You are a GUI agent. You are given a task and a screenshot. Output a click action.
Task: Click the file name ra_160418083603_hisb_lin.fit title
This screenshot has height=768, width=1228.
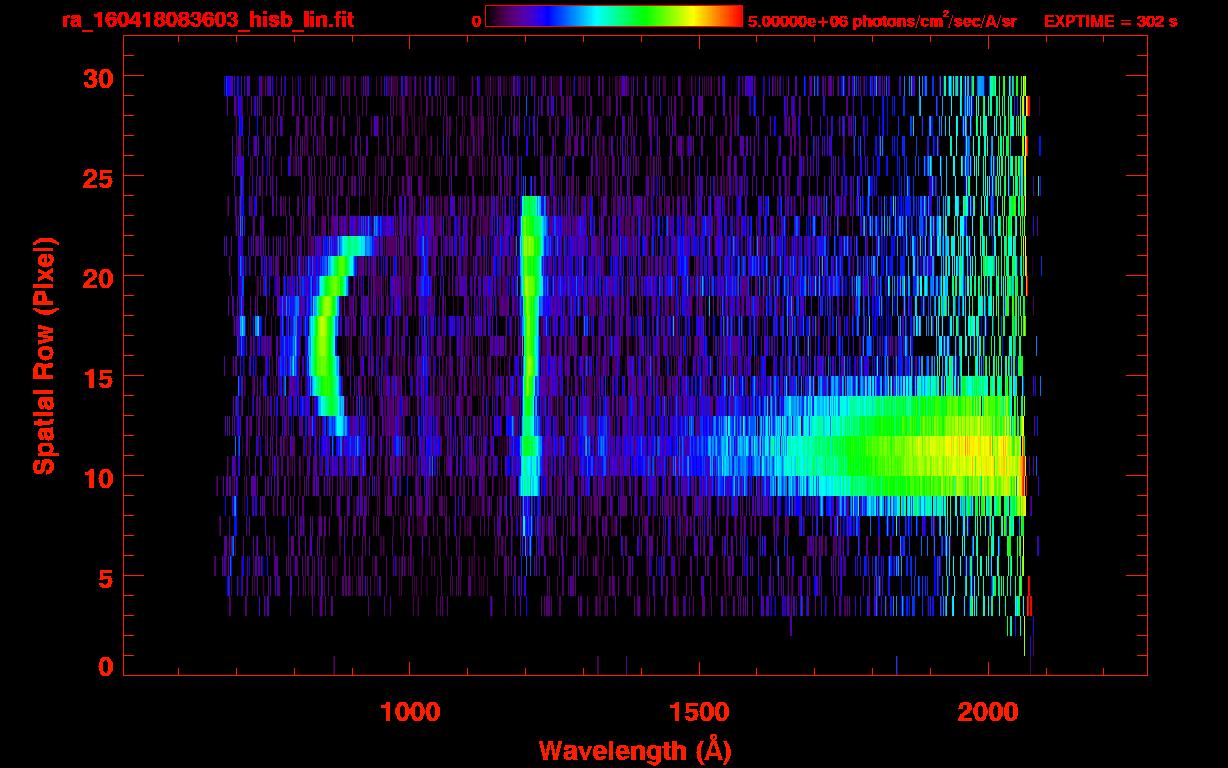(x=207, y=20)
